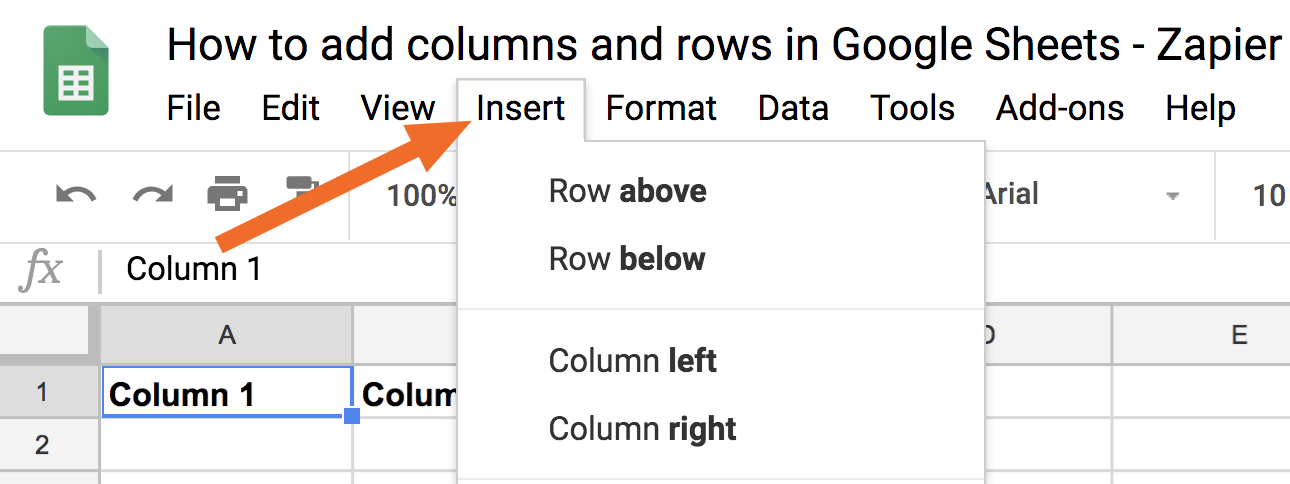Screen dimensions: 1290x484
Task: Undo the last action
Action: [76, 194]
